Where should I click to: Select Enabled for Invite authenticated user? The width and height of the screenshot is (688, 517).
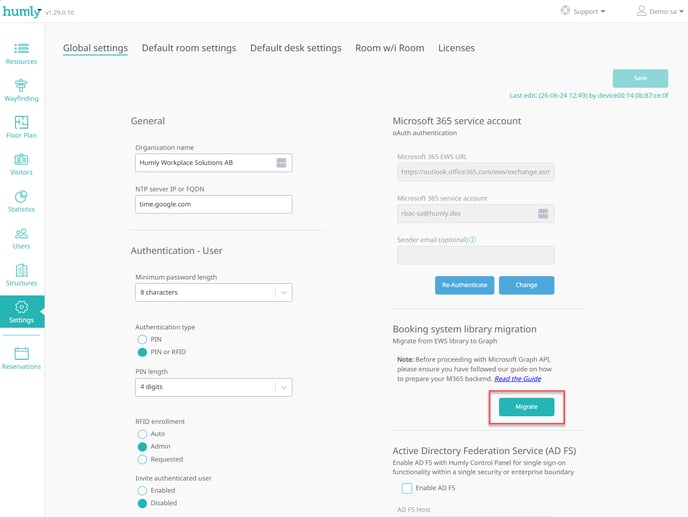coord(142,490)
